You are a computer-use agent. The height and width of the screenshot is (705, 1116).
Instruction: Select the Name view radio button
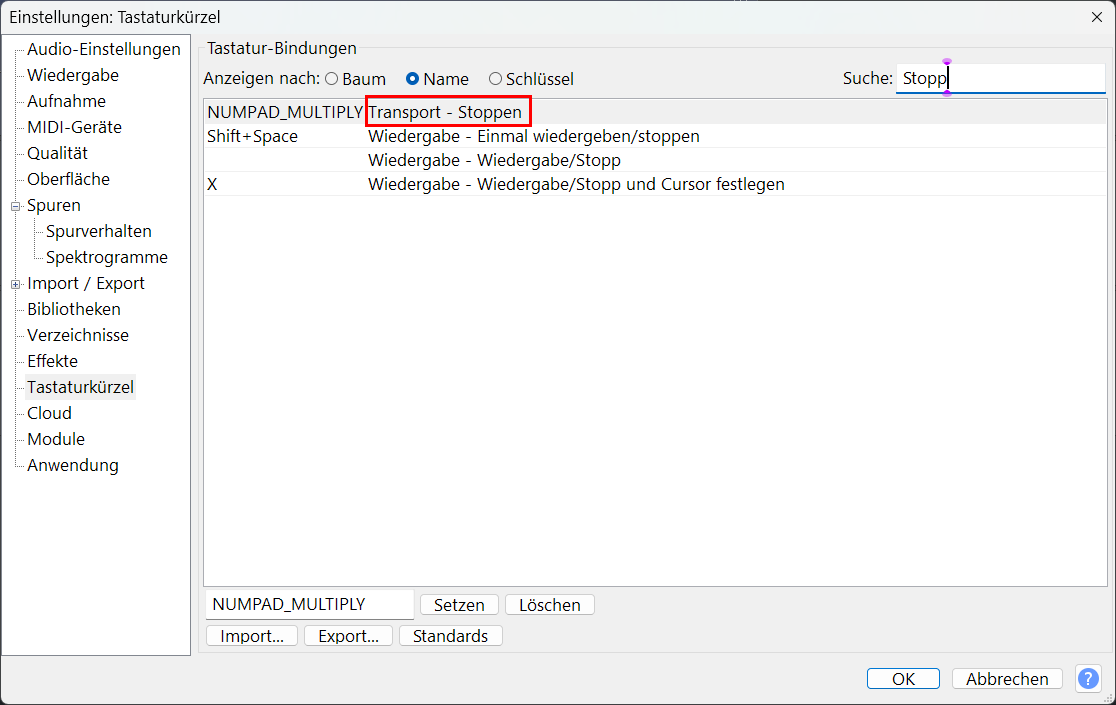click(x=412, y=79)
